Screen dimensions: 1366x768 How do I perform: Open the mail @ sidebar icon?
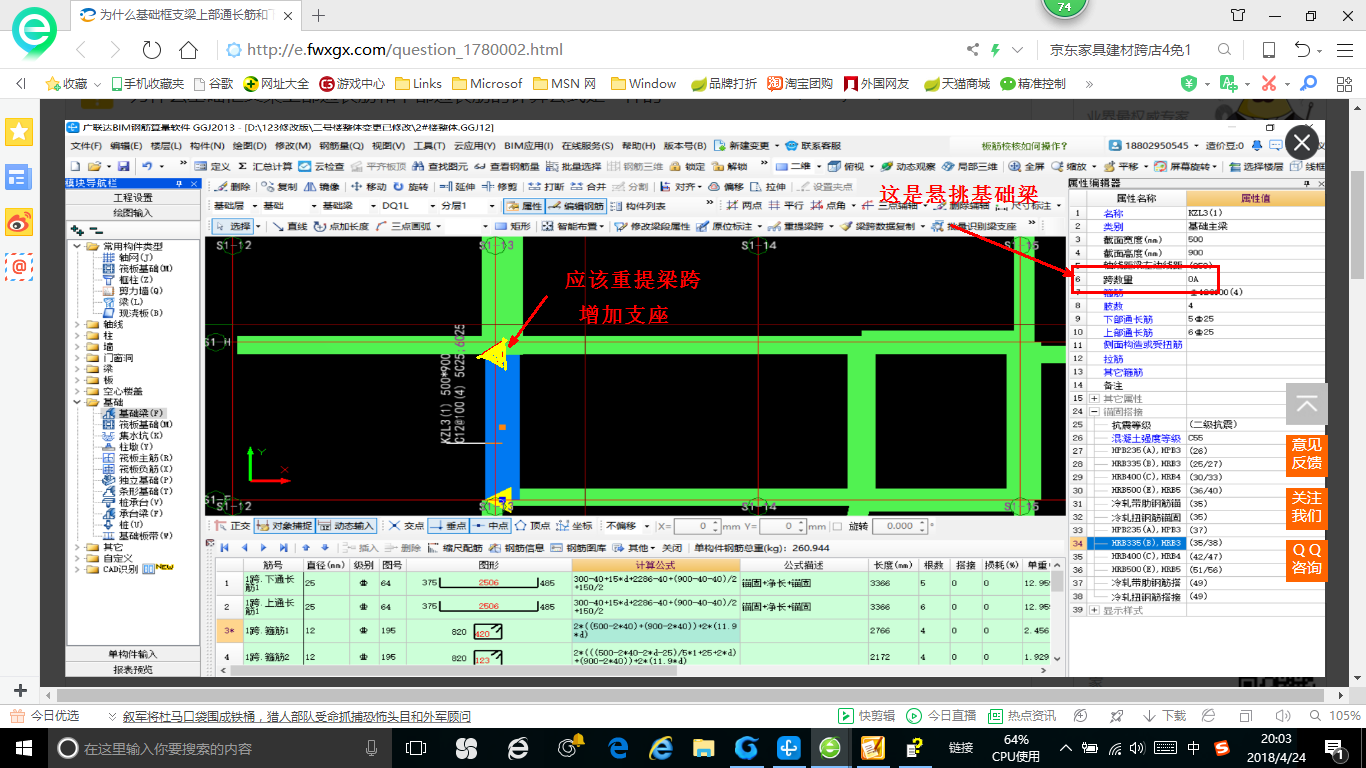[x=18, y=266]
